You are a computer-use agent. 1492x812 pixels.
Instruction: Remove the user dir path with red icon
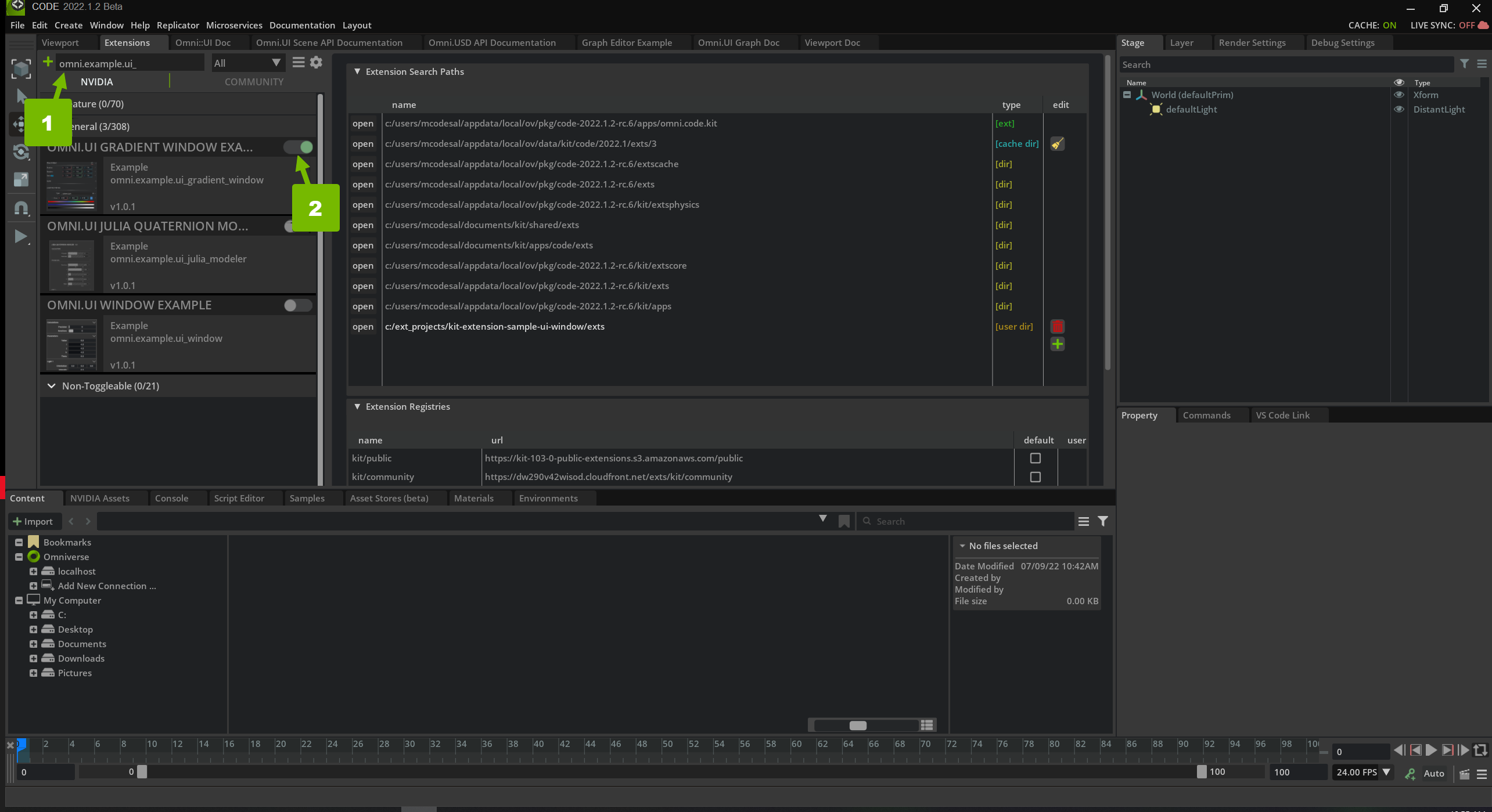coord(1057,327)
